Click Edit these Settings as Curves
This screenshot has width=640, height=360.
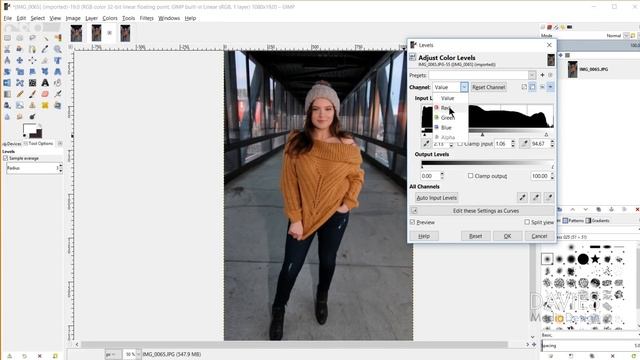click(x=482, y=211)
